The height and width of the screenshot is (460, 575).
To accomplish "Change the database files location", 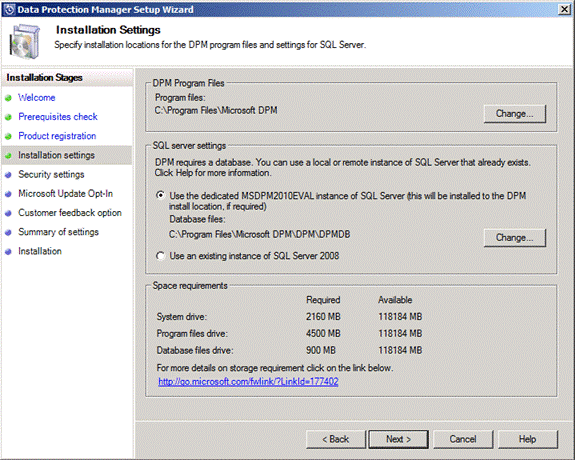I will [x=514, y=238].
